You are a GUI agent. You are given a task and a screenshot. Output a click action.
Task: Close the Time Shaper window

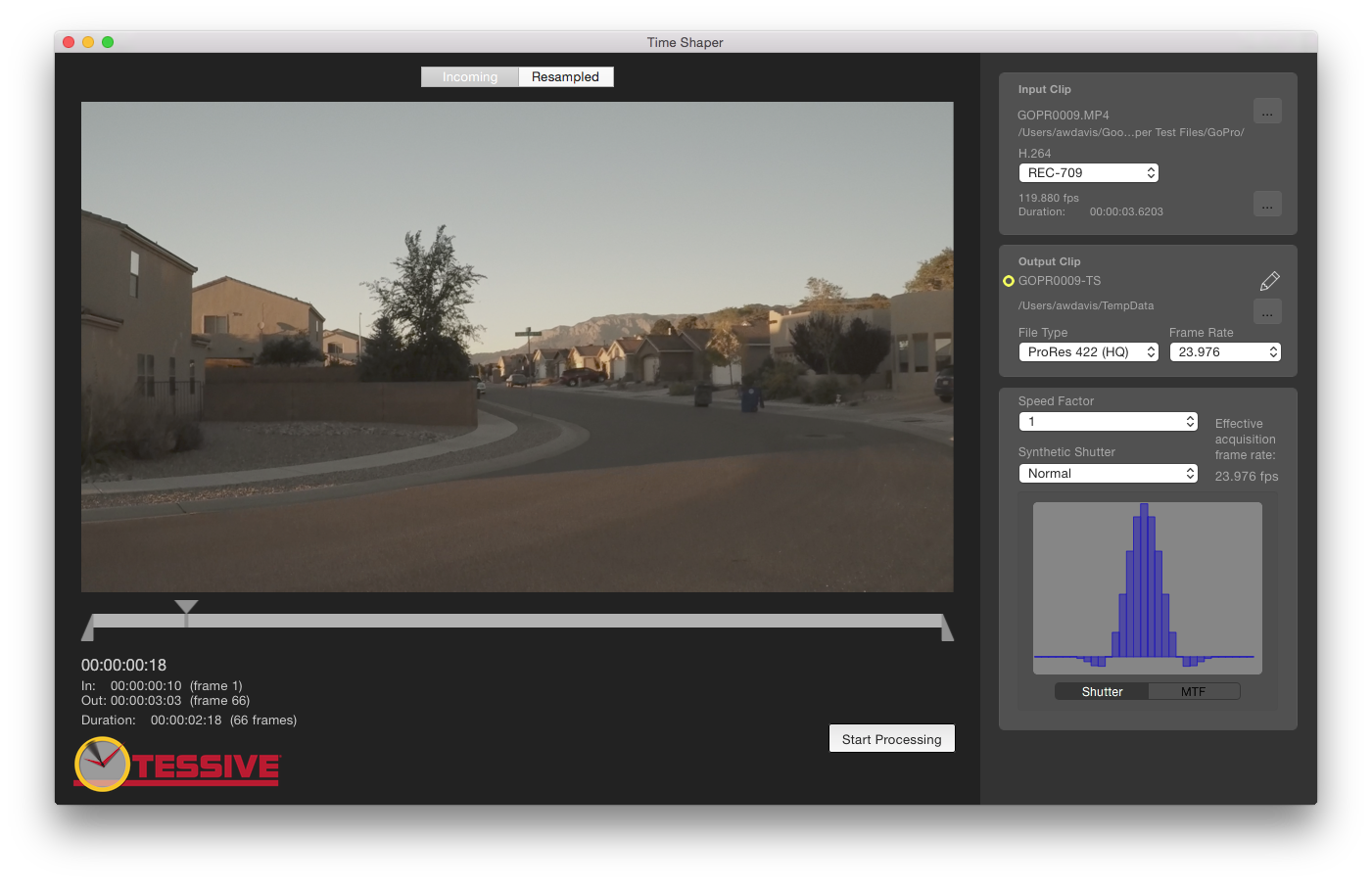69,42
